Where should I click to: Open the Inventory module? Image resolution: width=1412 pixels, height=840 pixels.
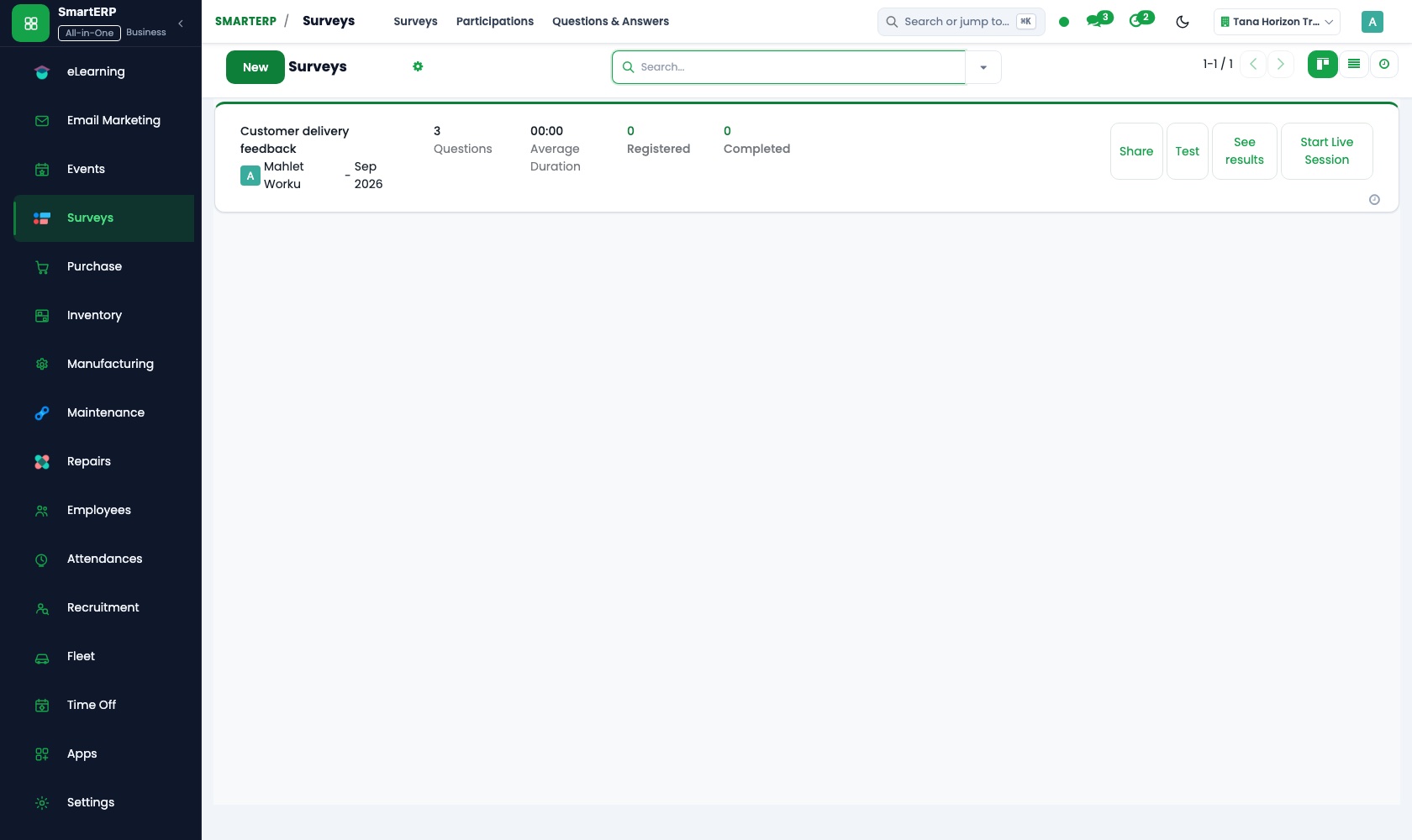point(104,315)
